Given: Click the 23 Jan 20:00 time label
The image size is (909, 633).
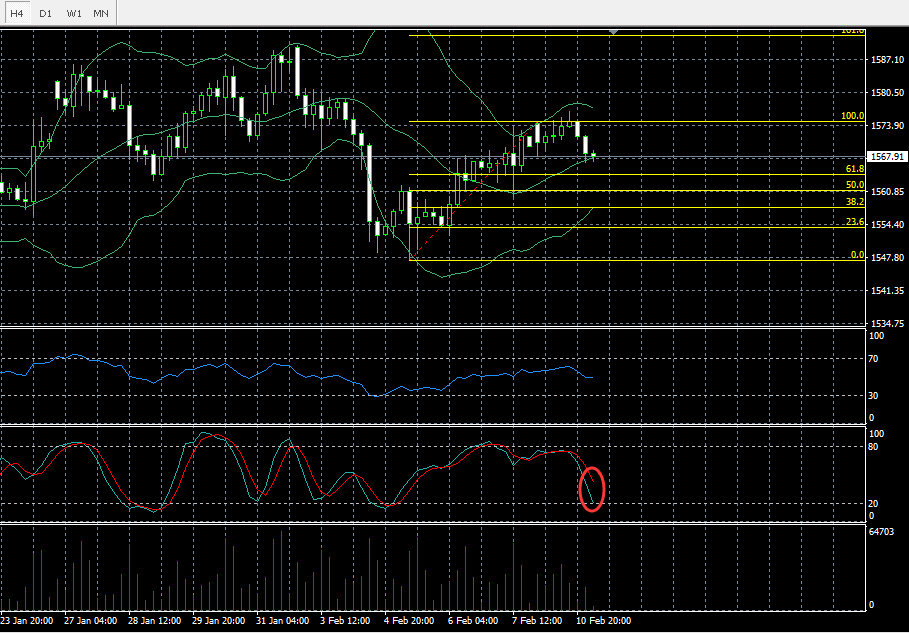Looking at the screenshot, I should point(27,621).
